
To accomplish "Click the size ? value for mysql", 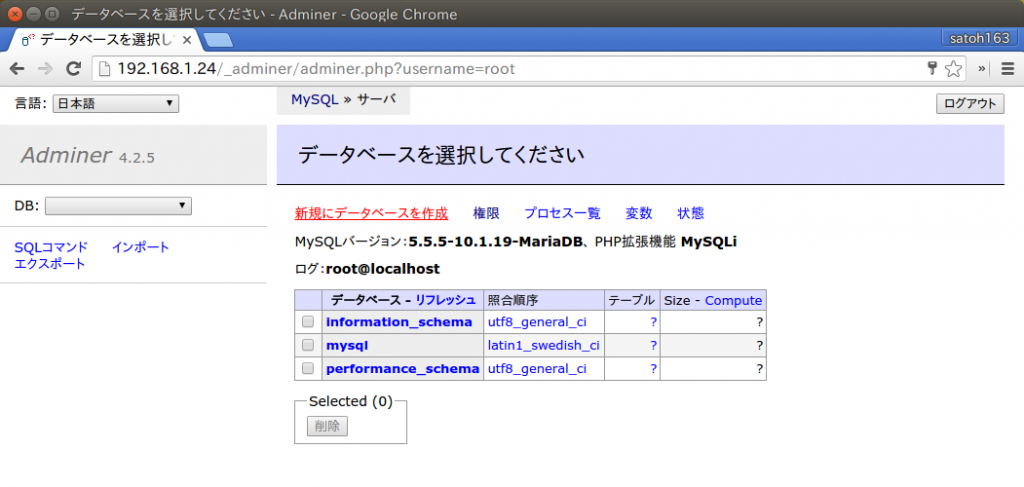I will 760,345.
